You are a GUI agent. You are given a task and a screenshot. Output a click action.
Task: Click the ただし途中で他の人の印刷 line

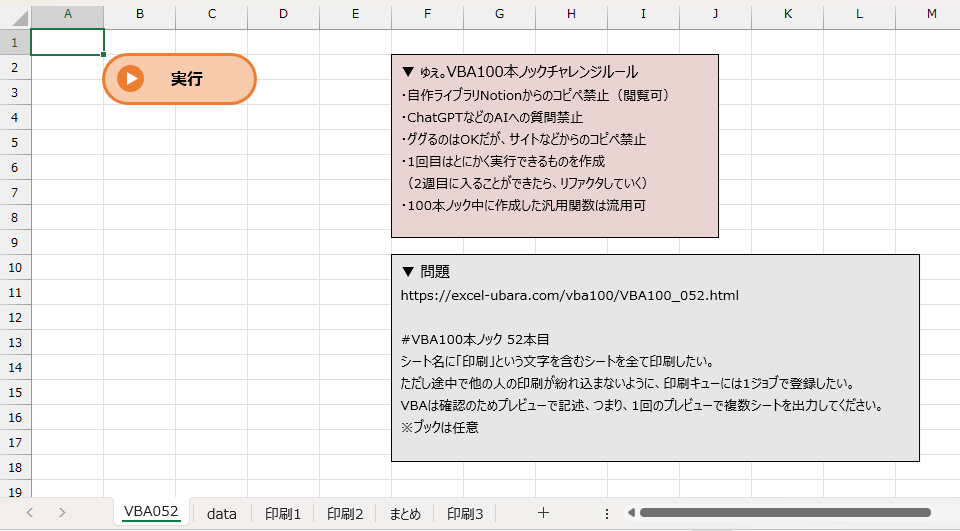coord(628,383)
